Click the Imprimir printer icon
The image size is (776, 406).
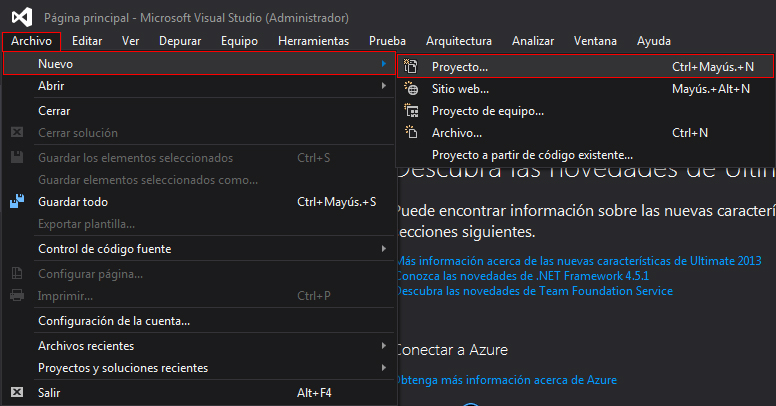(x=17, y=296)
